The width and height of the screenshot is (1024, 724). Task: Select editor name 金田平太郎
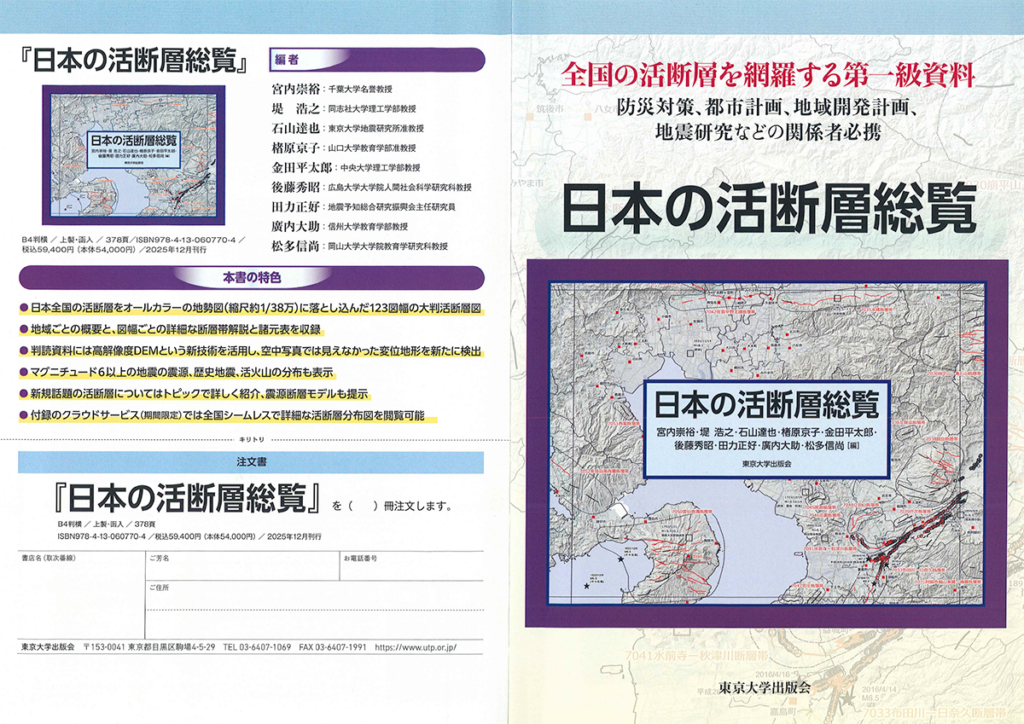(x=303, y=167)
